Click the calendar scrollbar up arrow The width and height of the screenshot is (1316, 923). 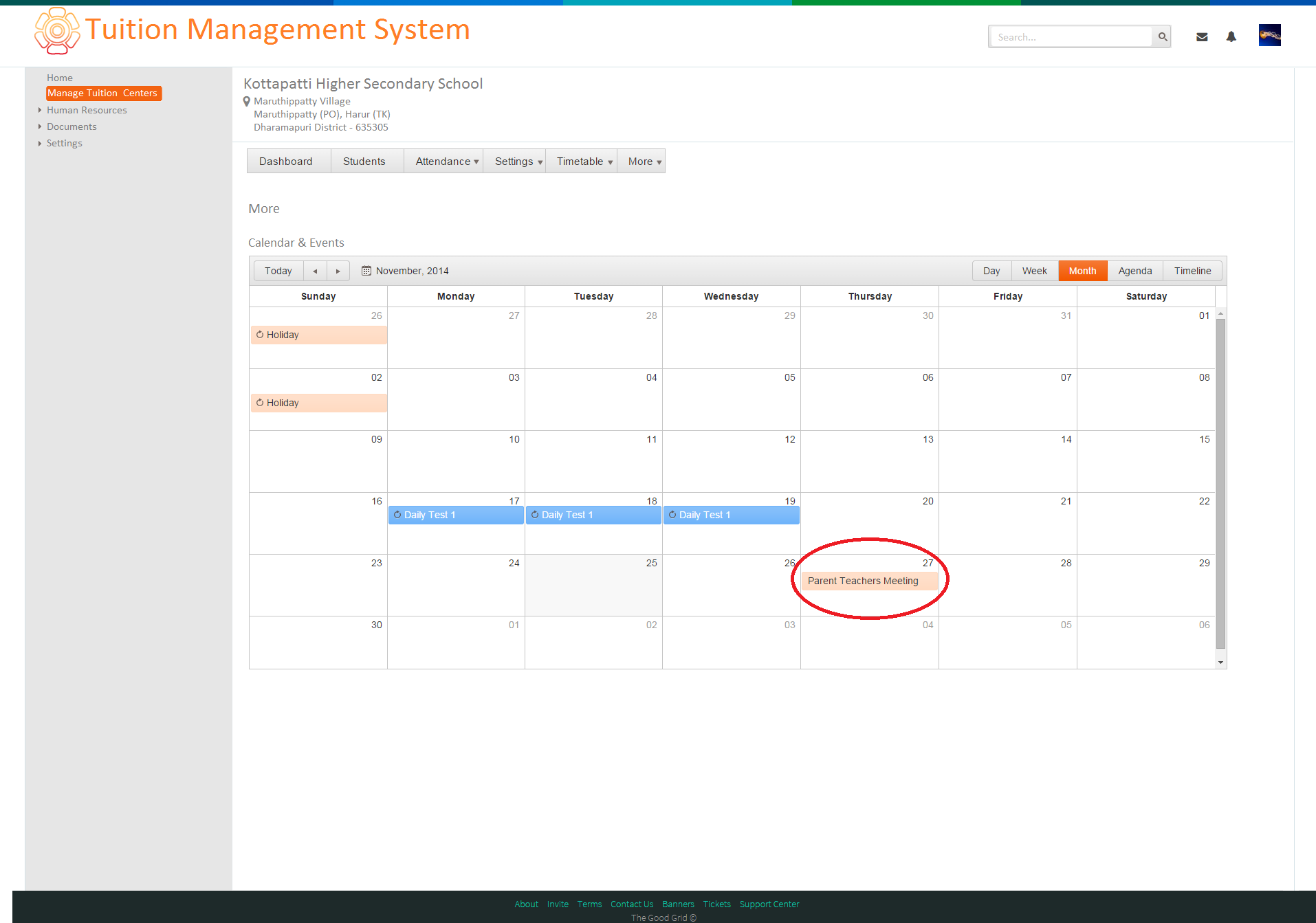(1221, 313)
